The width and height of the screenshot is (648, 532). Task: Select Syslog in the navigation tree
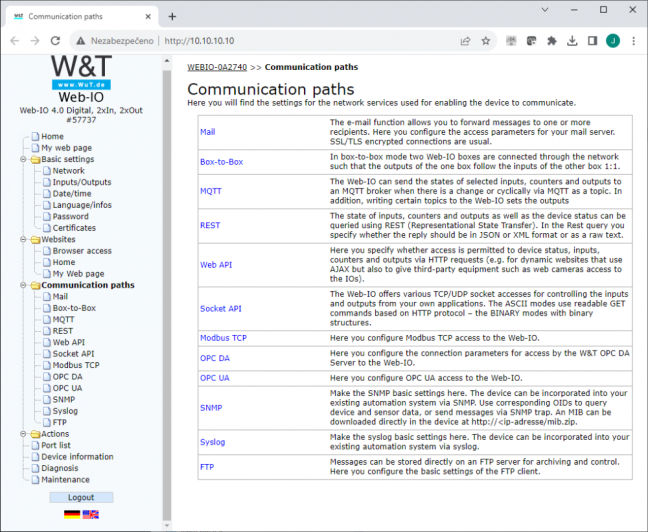[x=65, y=411]
